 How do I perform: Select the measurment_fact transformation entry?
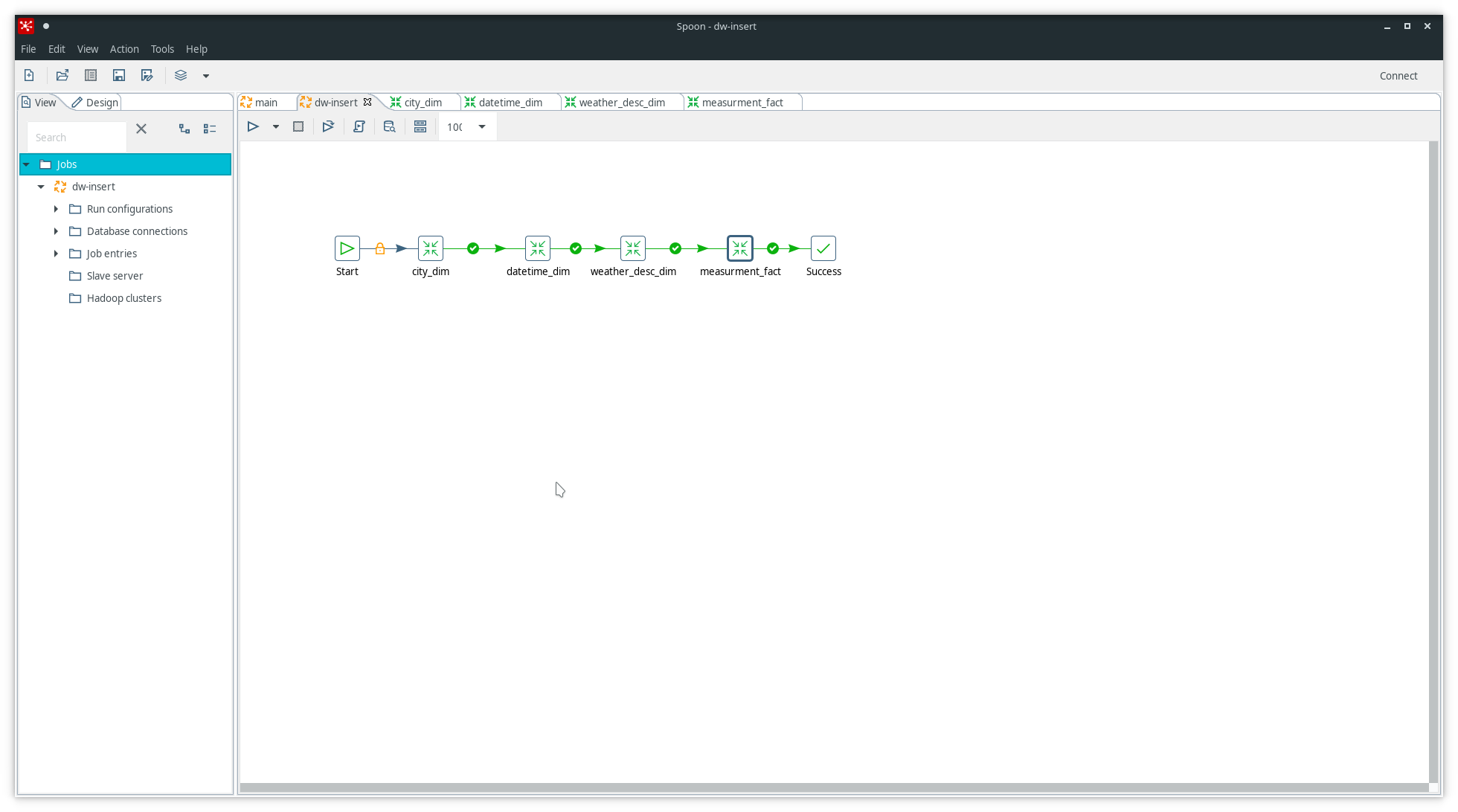[740, 248]
